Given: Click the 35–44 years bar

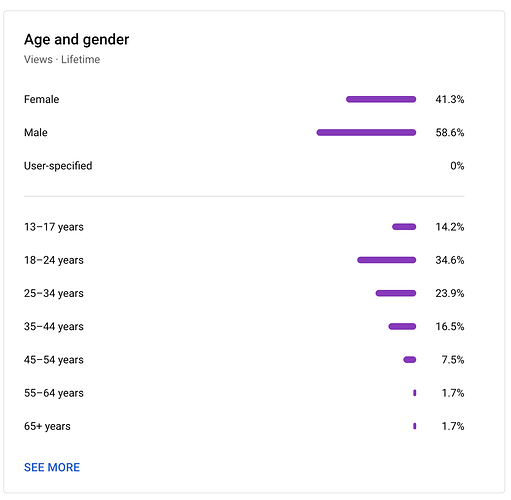Looking at the screenshot, I should pos(402,326).
